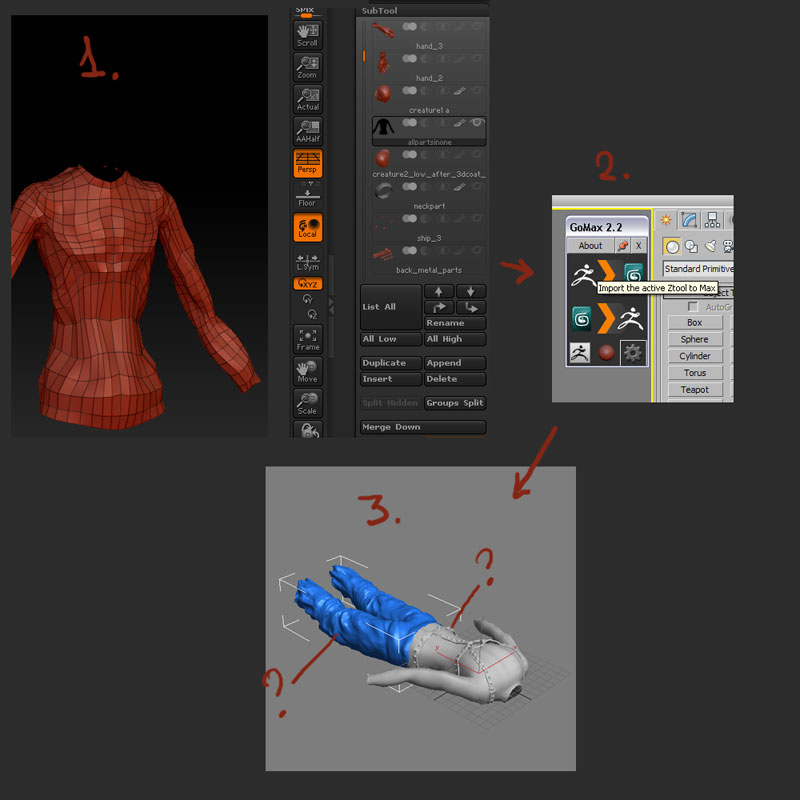Select the Scroll navigation tool

[308, 35]
